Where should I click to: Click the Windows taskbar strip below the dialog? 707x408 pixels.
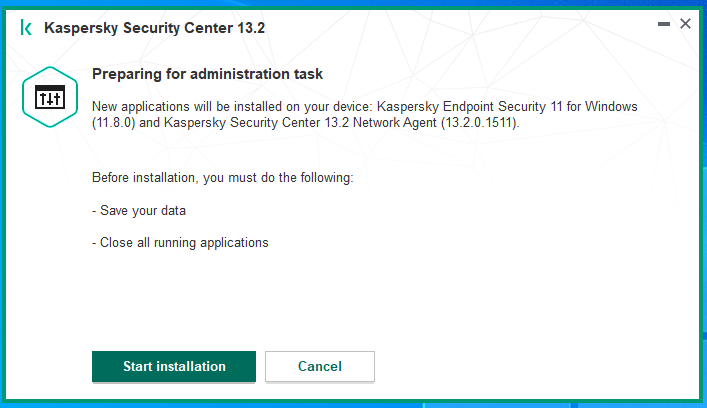pos(354,405)
